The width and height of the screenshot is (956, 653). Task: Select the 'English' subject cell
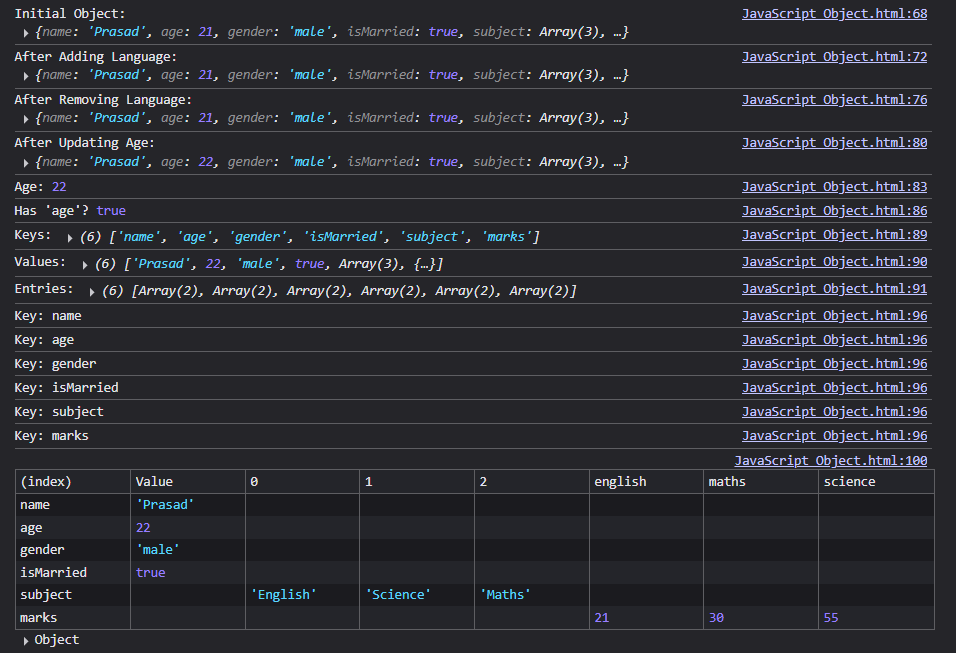coord(284,594)
